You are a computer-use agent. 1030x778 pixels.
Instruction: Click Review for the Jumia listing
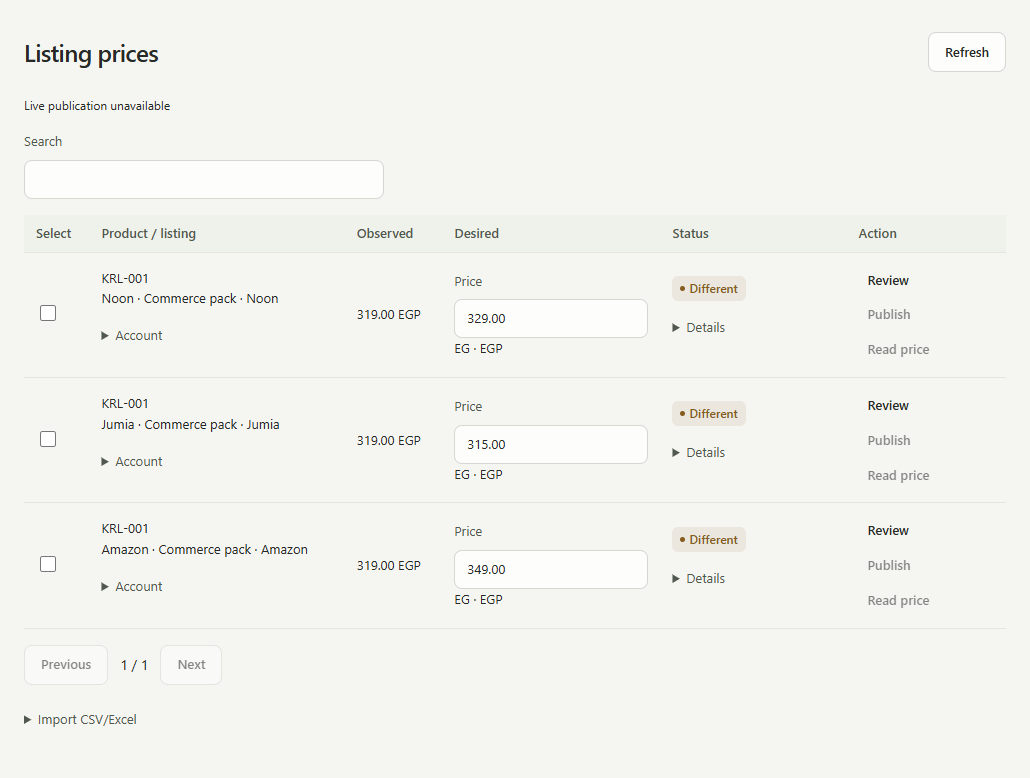888,405
